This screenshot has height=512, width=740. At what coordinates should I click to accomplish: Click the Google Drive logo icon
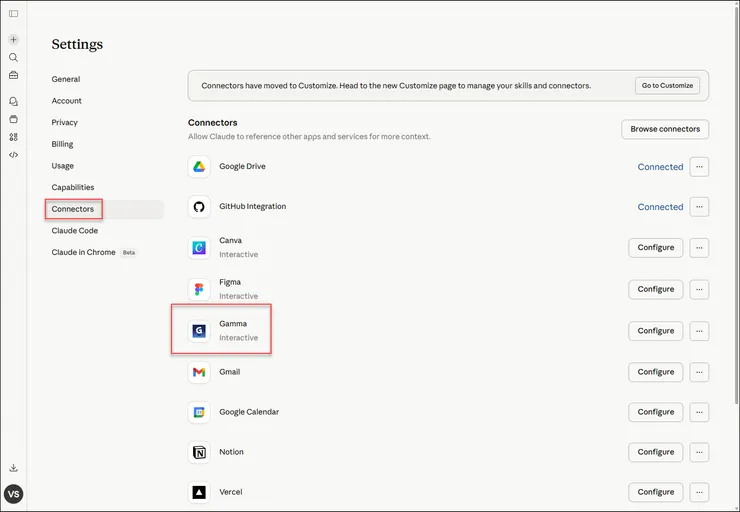pos(199,167)
